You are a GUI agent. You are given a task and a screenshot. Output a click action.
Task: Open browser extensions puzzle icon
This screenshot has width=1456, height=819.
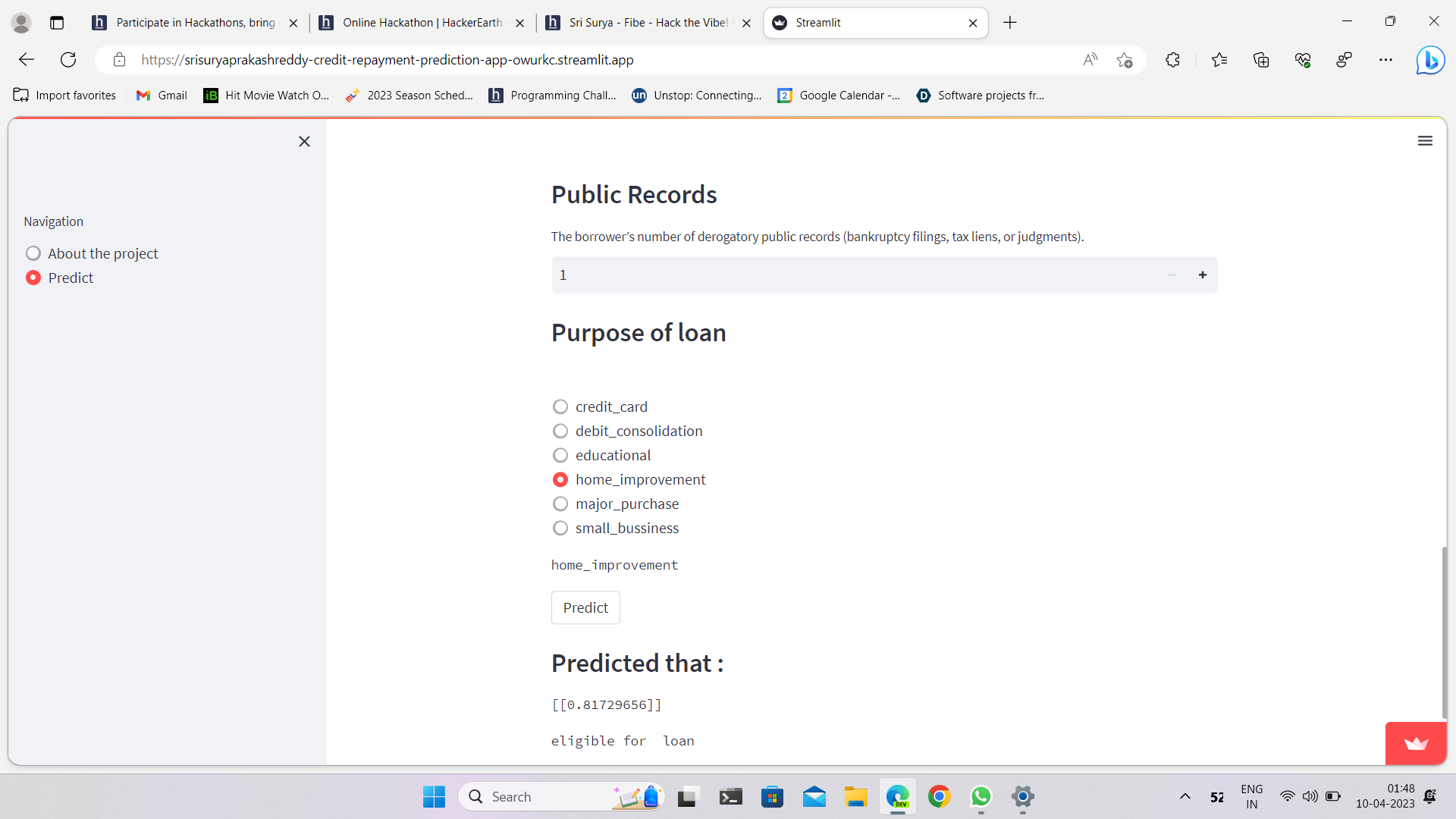(1172, 60)
